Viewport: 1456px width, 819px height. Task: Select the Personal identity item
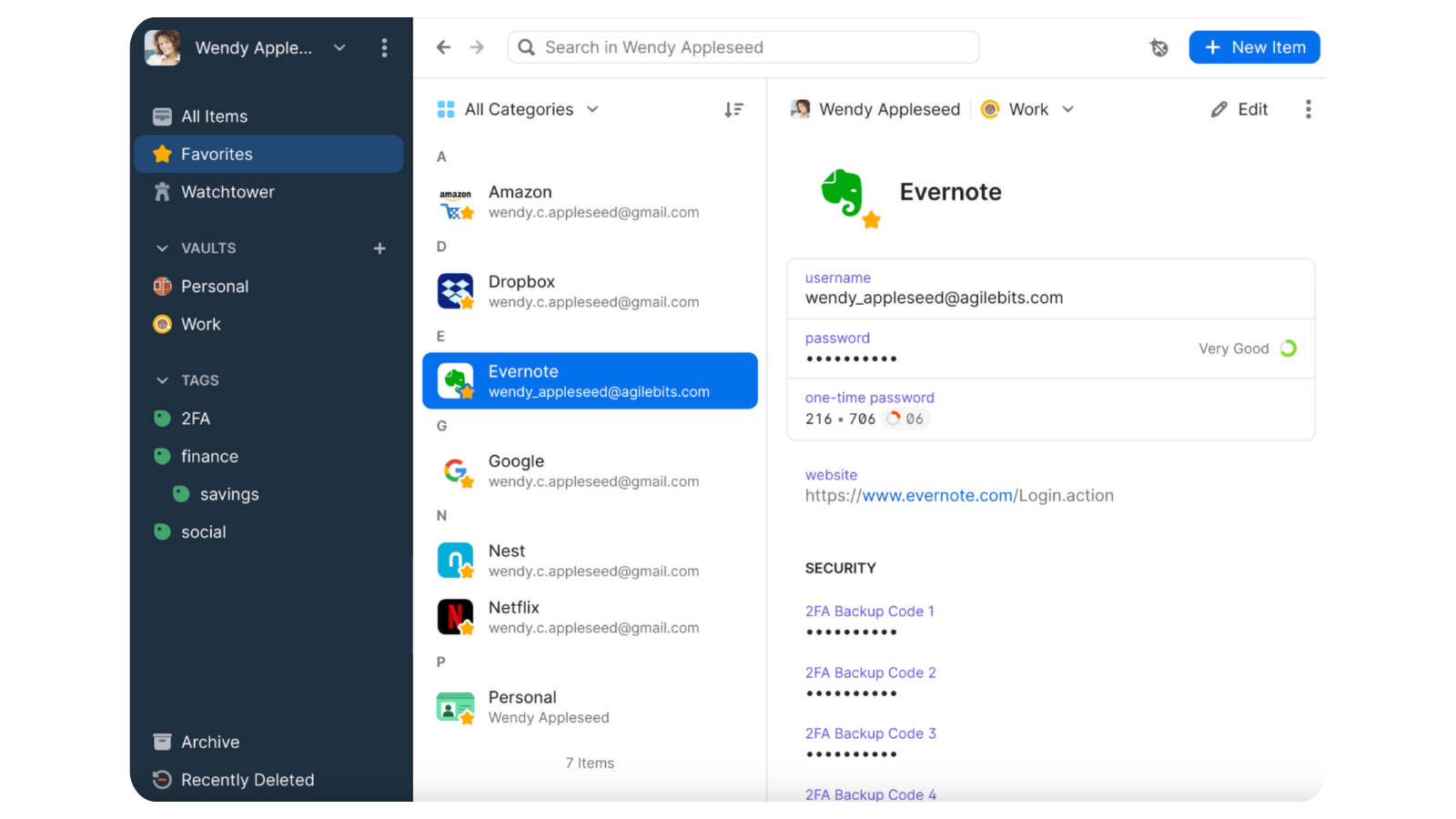[590, 707]
